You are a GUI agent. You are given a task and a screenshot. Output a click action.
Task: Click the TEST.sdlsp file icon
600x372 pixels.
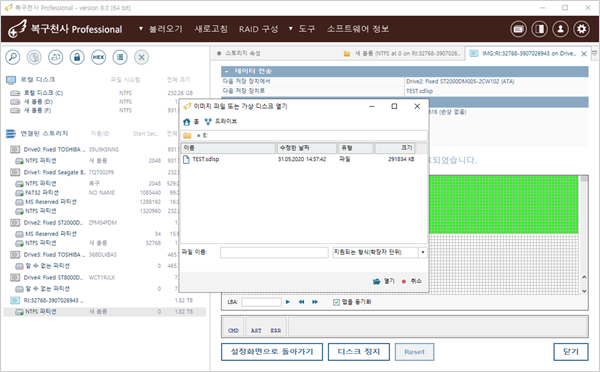(x=186, y=159)
